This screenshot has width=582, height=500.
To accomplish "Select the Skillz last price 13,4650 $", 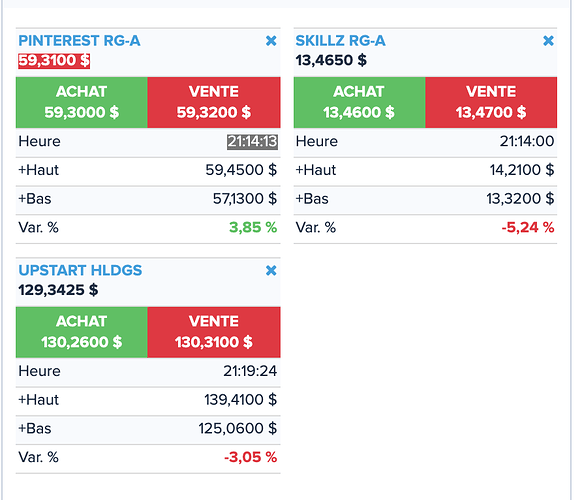I will point(331,61).
